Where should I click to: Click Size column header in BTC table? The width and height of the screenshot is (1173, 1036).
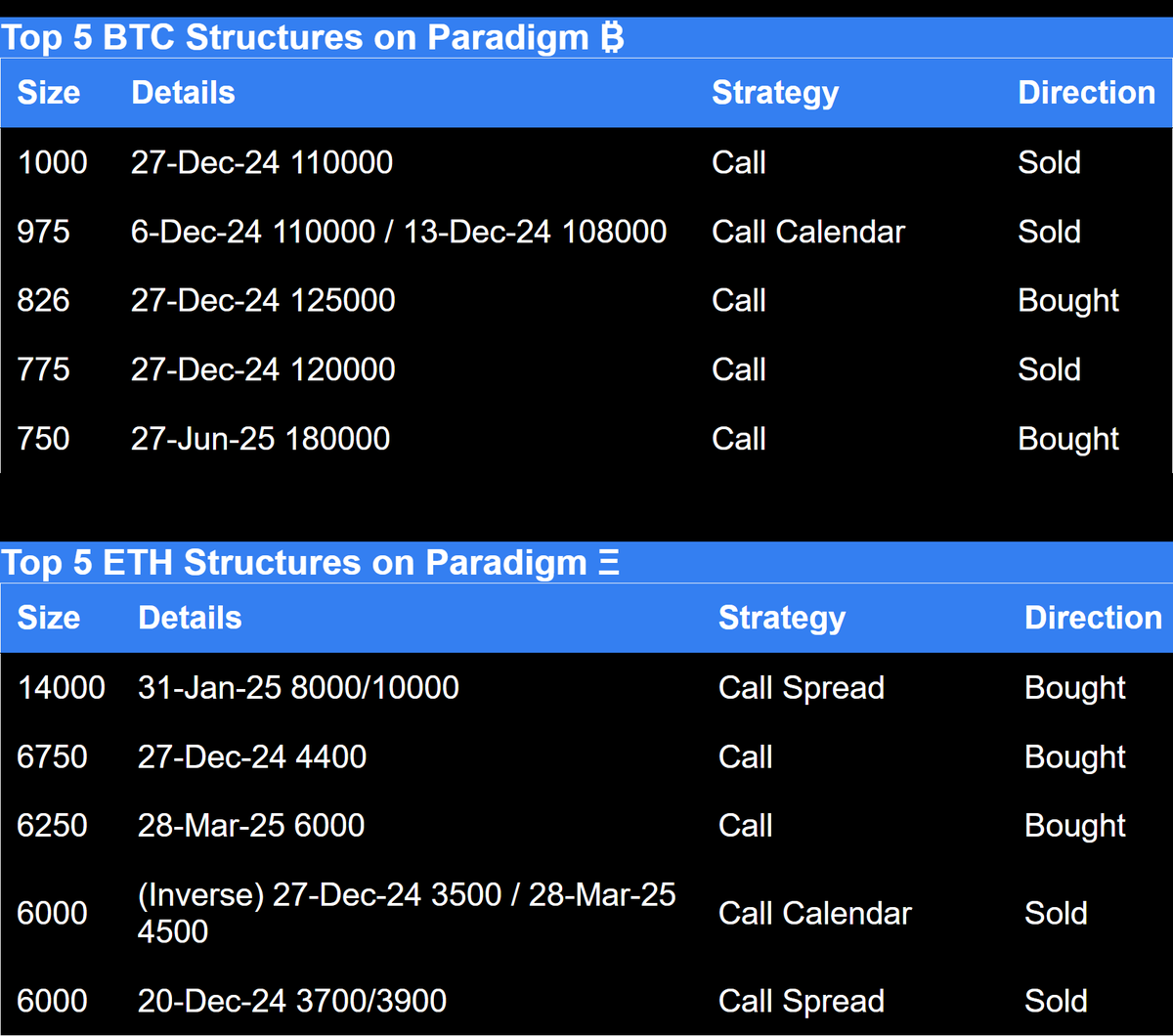click(x=49, y=93)
